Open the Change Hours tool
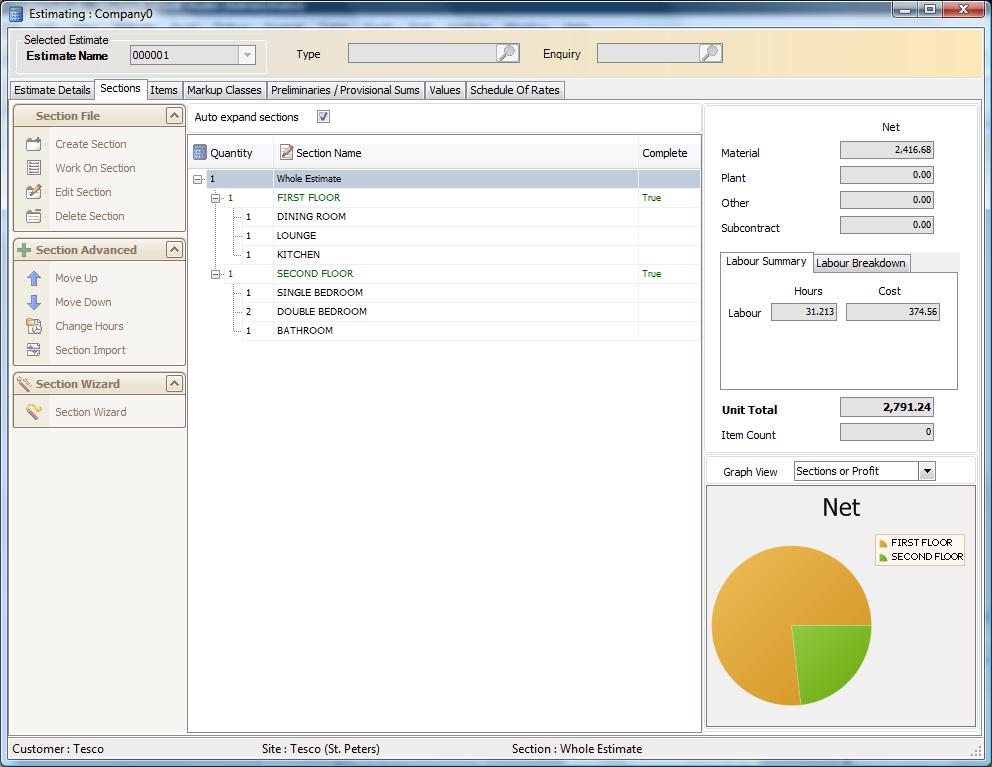 tap(34, 326)
